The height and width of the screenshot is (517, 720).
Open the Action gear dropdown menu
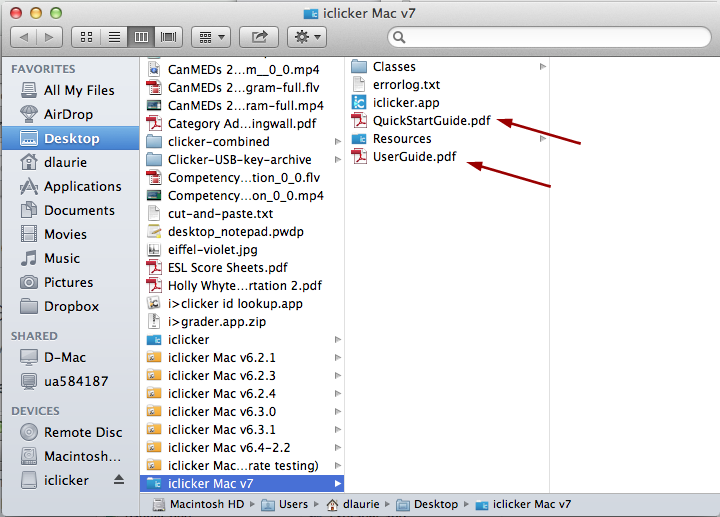coord(306,37)
